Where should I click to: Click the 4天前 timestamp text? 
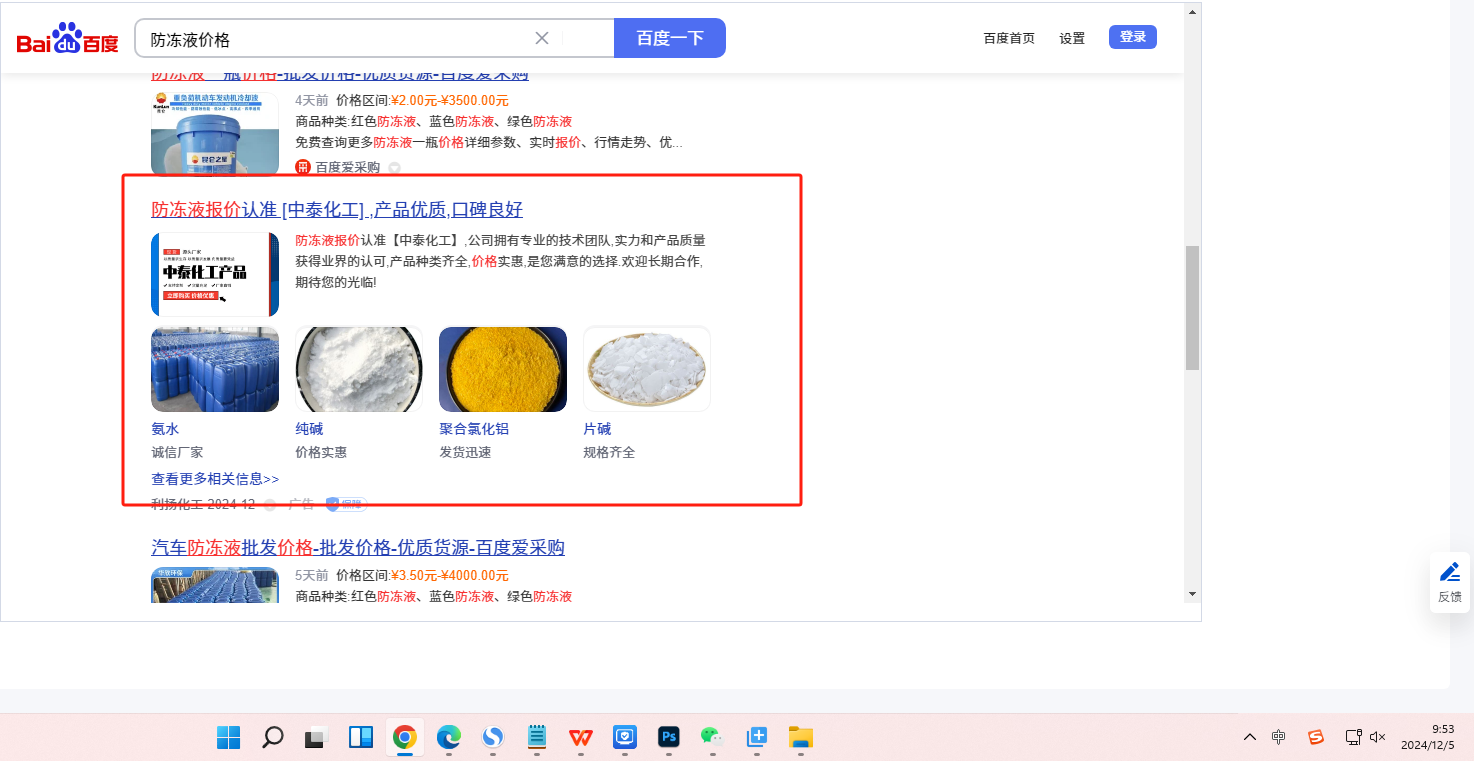pyautogui.click(x=312, y=100)
